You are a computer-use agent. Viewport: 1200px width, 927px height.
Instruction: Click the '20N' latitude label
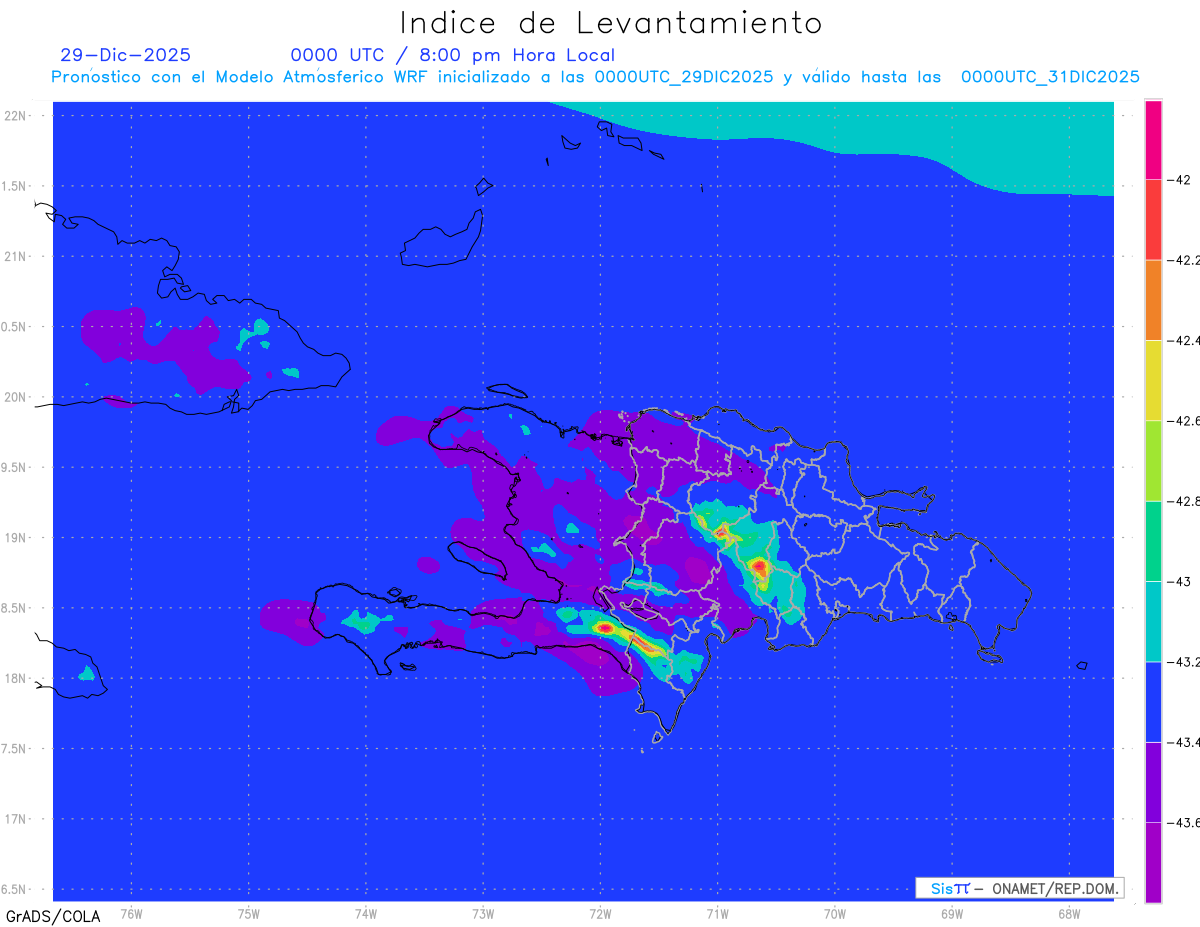point(17,397)
